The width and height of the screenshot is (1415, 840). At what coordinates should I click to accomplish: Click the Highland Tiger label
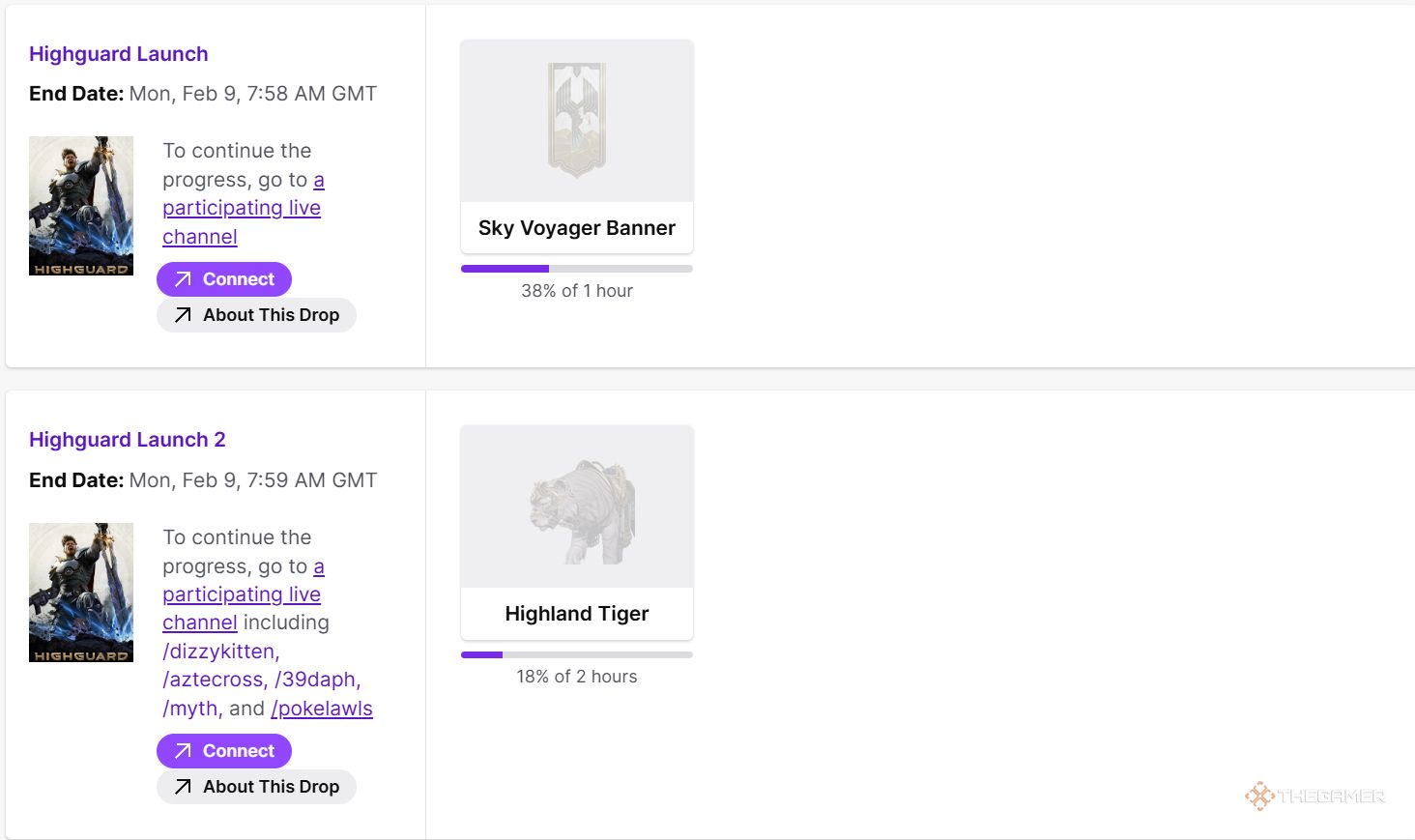click(x=577, y=614)
